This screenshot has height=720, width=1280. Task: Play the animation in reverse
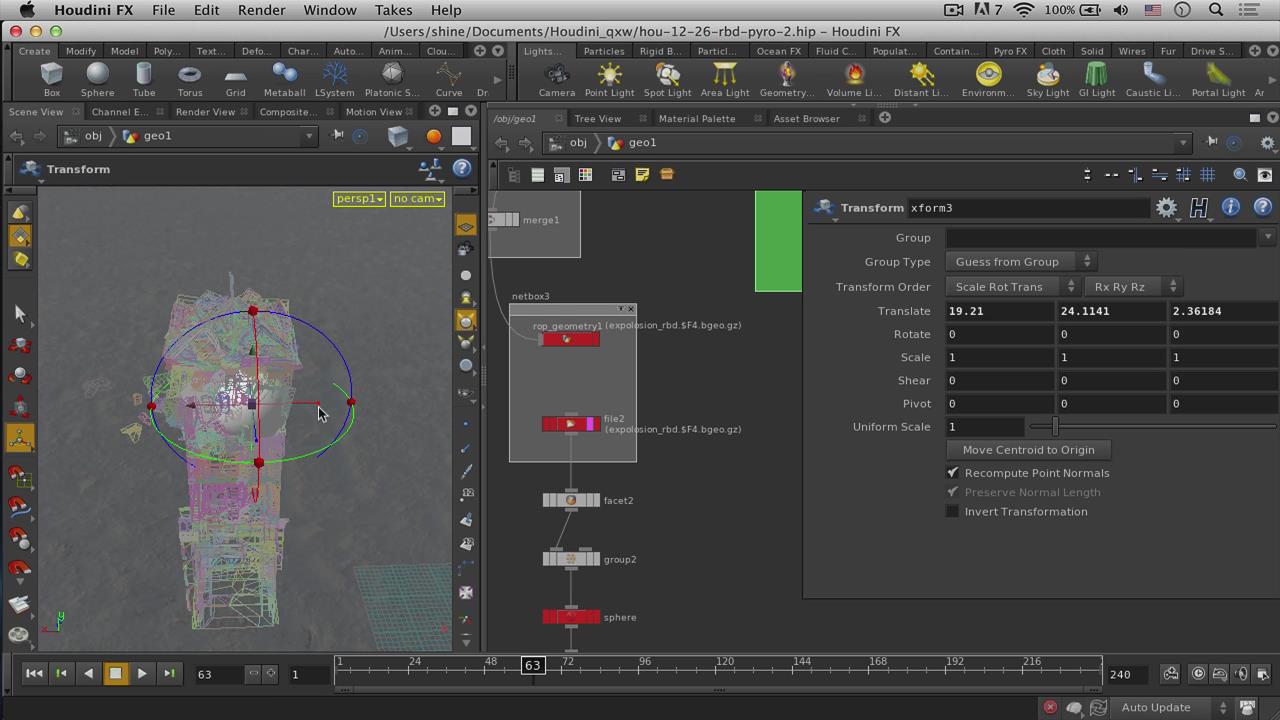click(x=88, y=673)
